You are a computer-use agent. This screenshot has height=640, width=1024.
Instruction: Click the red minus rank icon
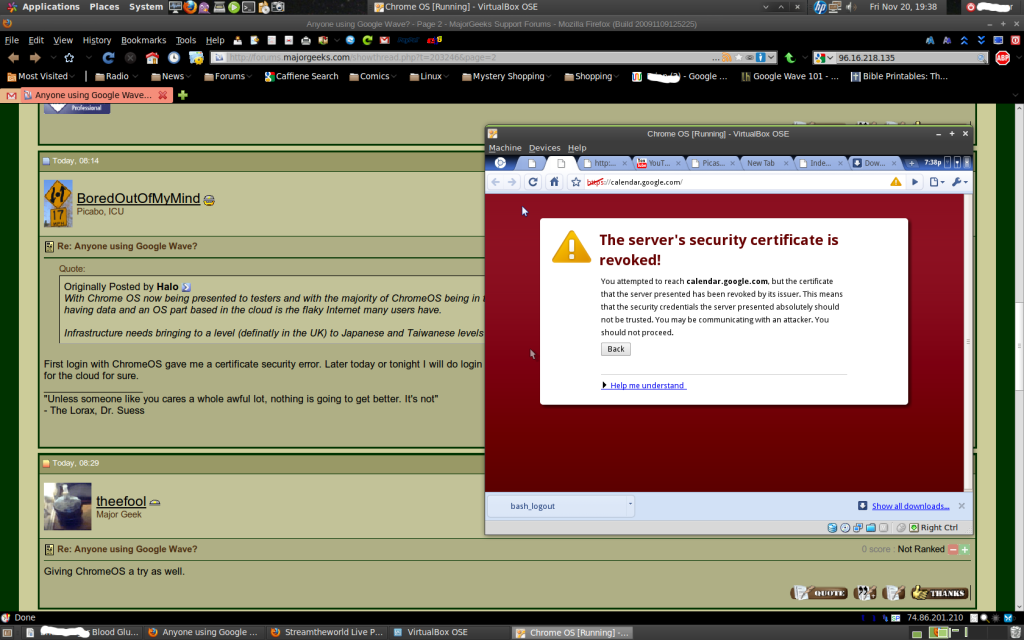pyautogui.click(x=953, y=549)
